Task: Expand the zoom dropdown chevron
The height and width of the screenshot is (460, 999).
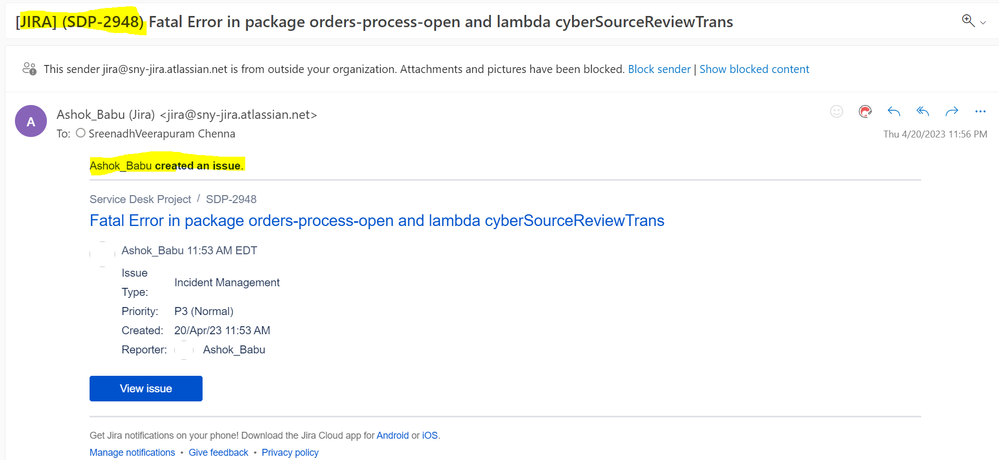Action: point(983,22)
